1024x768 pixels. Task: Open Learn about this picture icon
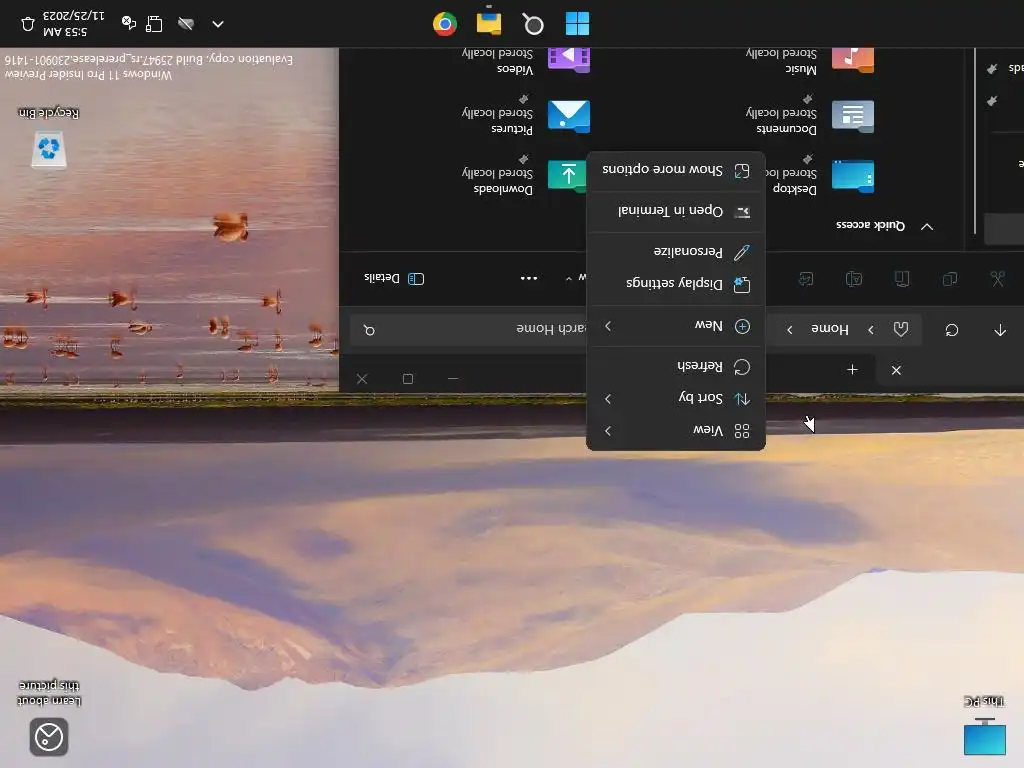pyautogui.click(x=49, y=718)
